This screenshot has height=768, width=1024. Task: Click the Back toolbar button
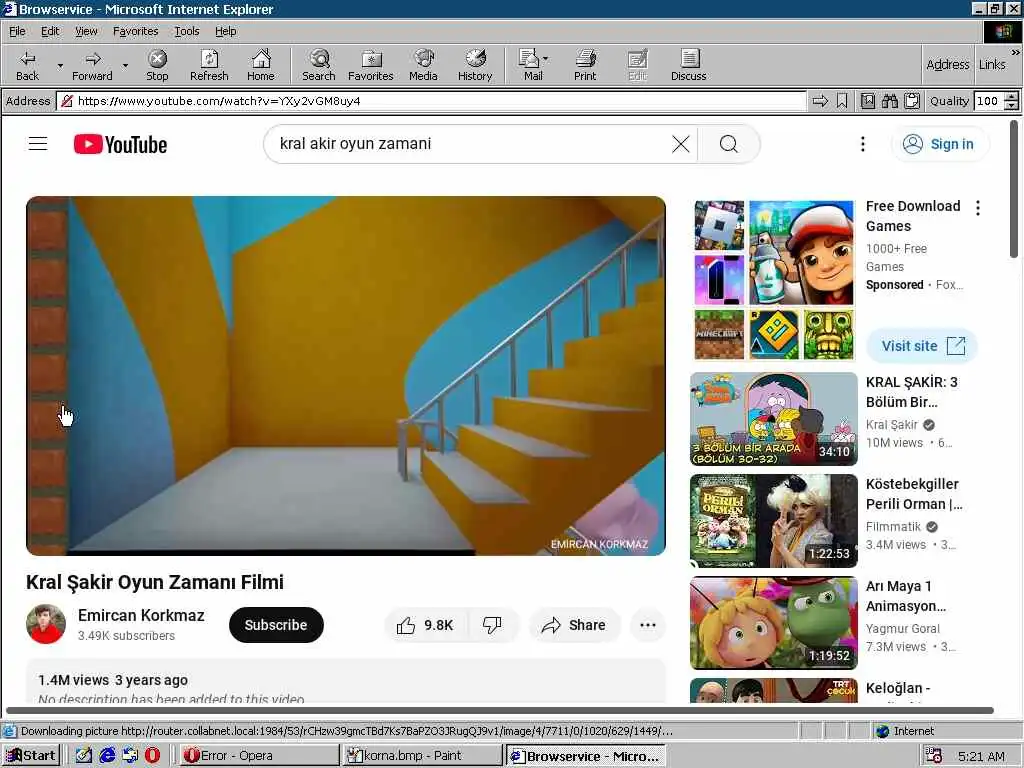point(27,65)
